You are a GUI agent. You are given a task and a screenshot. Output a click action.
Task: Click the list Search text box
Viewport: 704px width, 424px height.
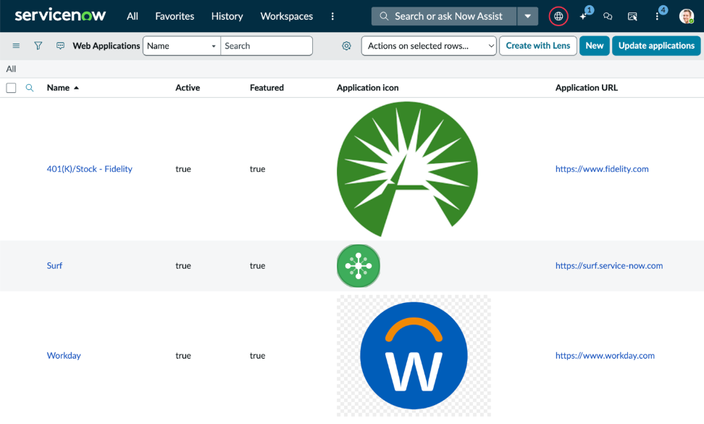[x=266, y=46]
